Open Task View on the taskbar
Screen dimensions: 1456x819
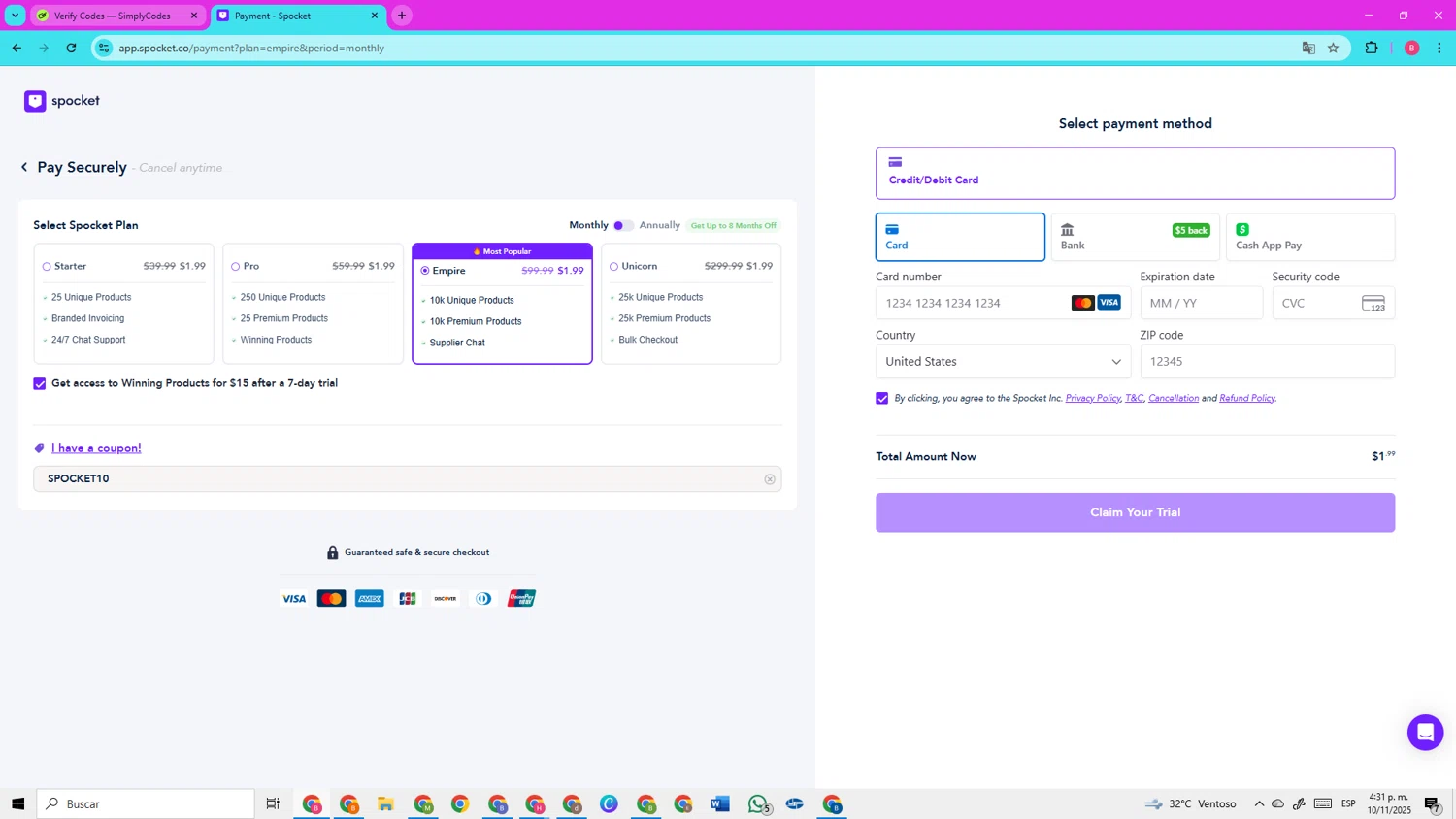pyautogui.click(x=273, y=803)
